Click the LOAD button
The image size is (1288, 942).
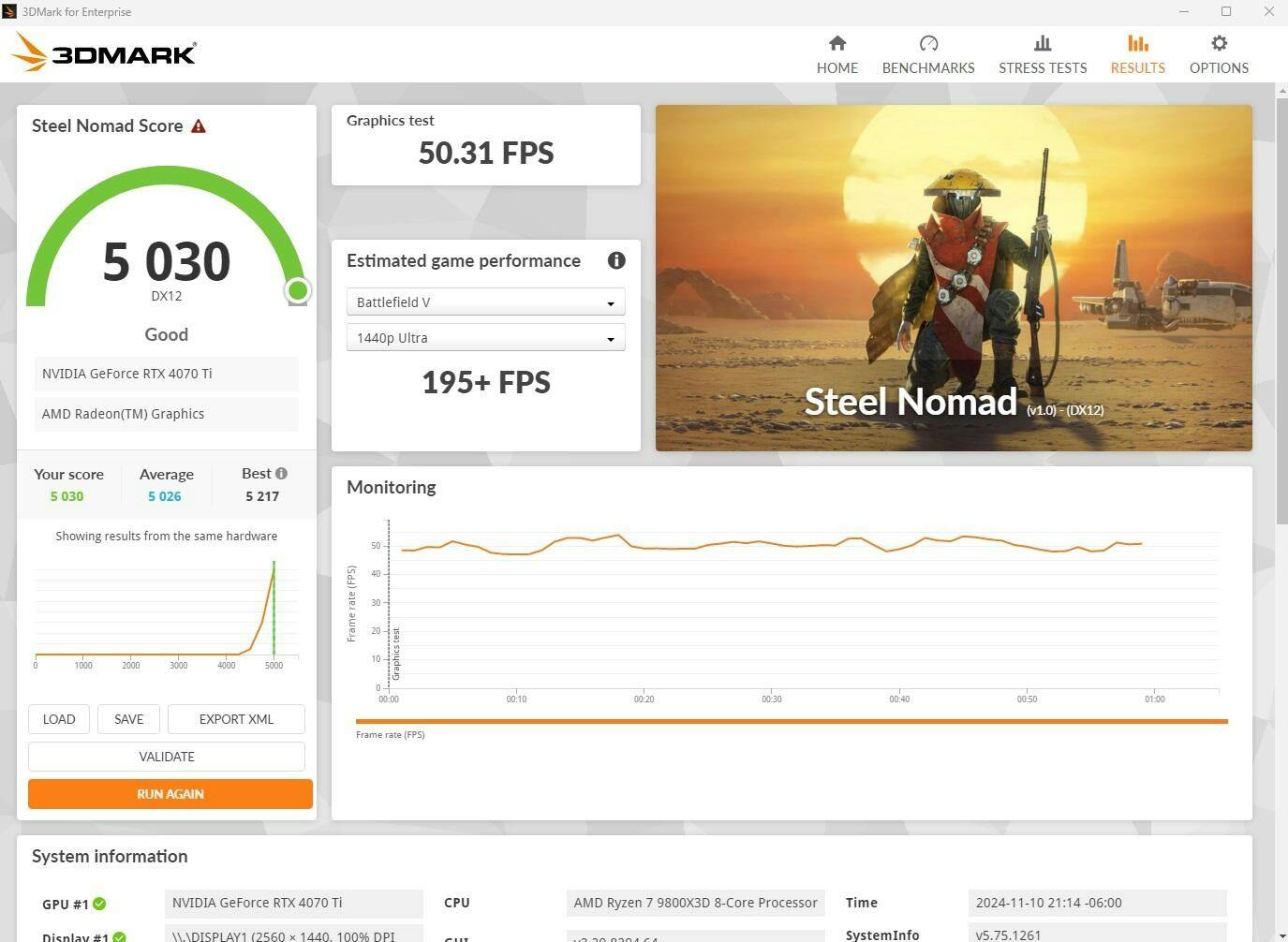pyautogui.click(x=59, y=719)
